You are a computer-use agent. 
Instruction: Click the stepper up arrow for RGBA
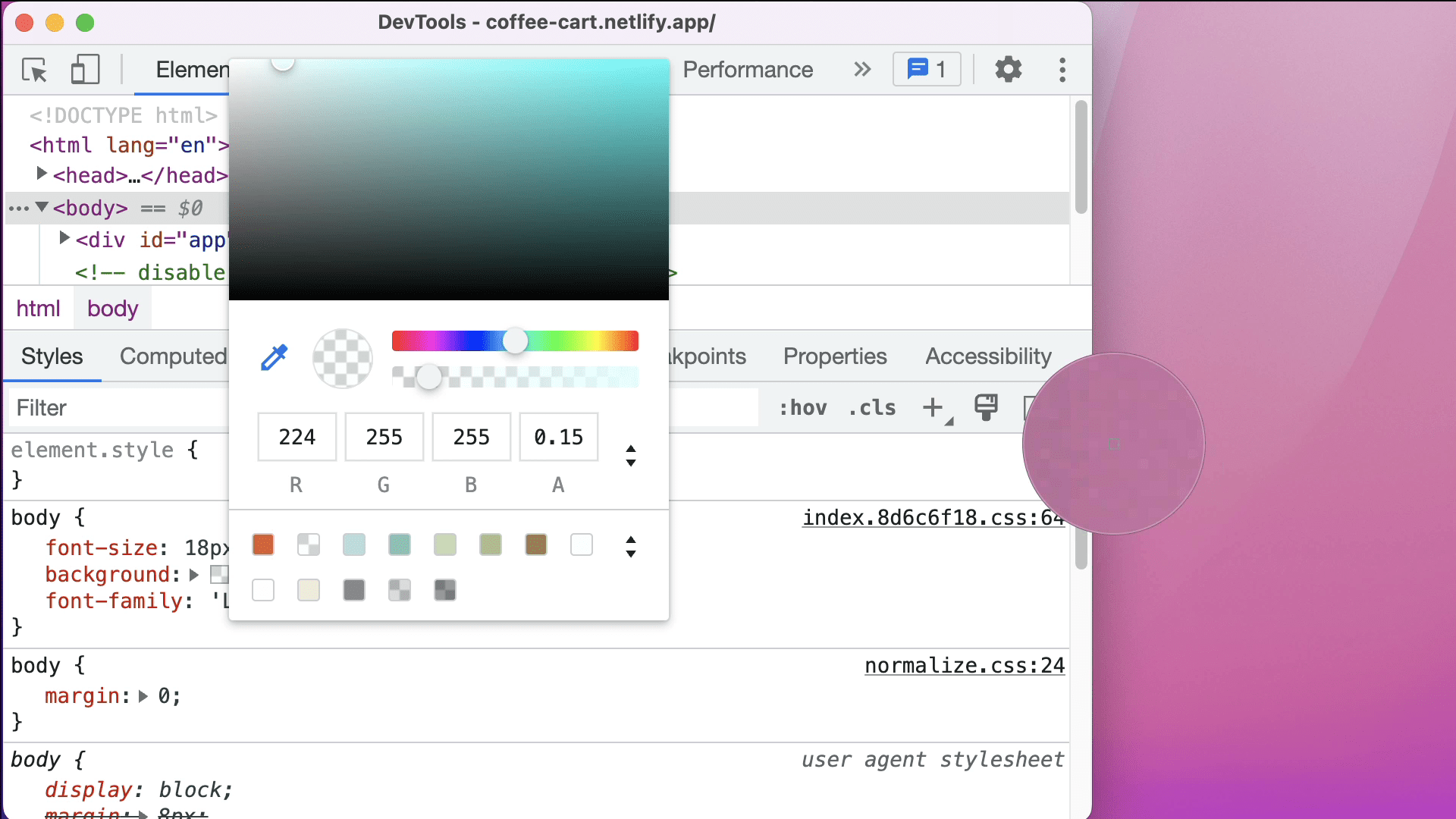point(631,448)
